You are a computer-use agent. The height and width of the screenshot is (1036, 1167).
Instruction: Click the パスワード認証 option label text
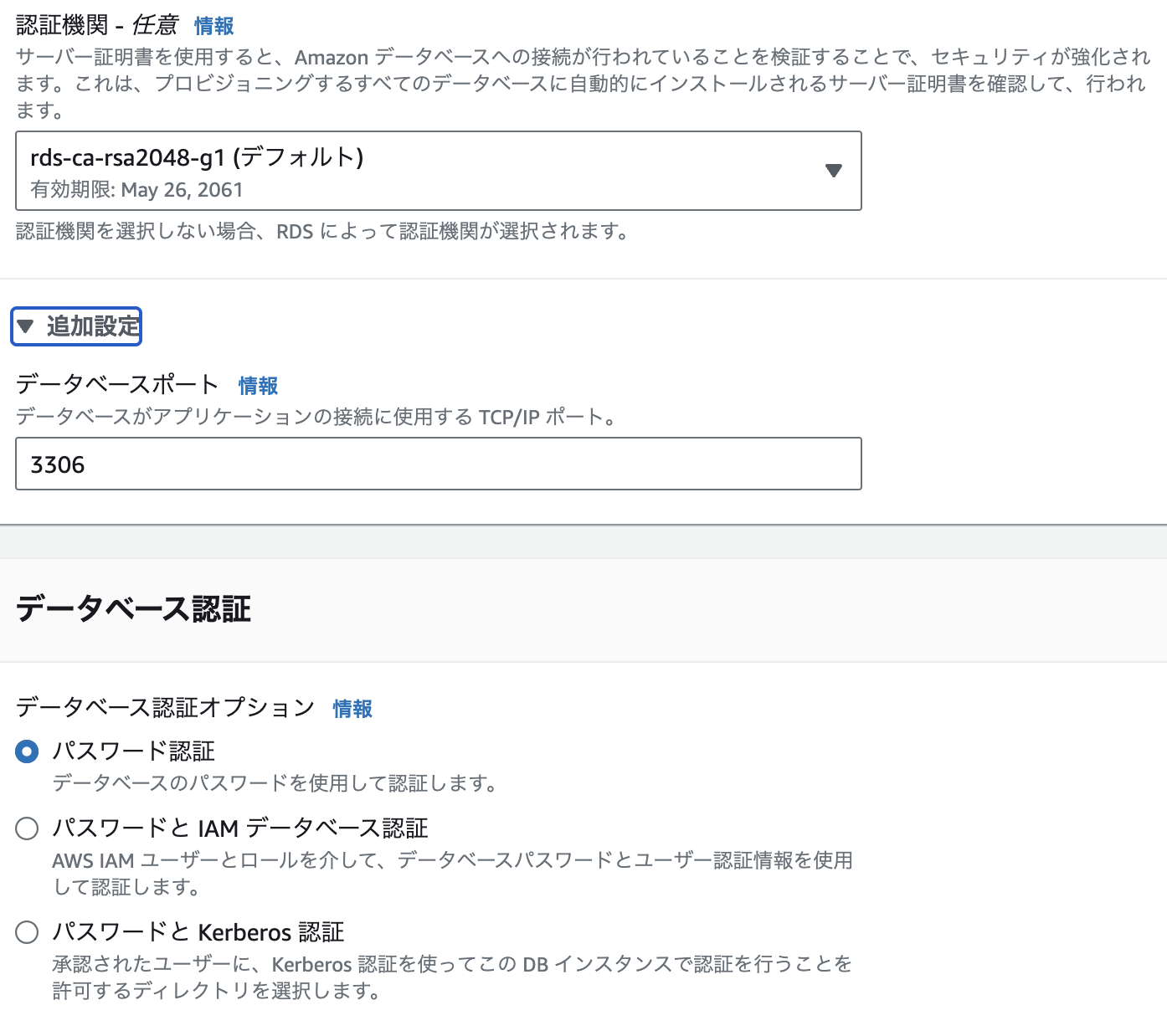pyautogui.click(x=133, y=752)
